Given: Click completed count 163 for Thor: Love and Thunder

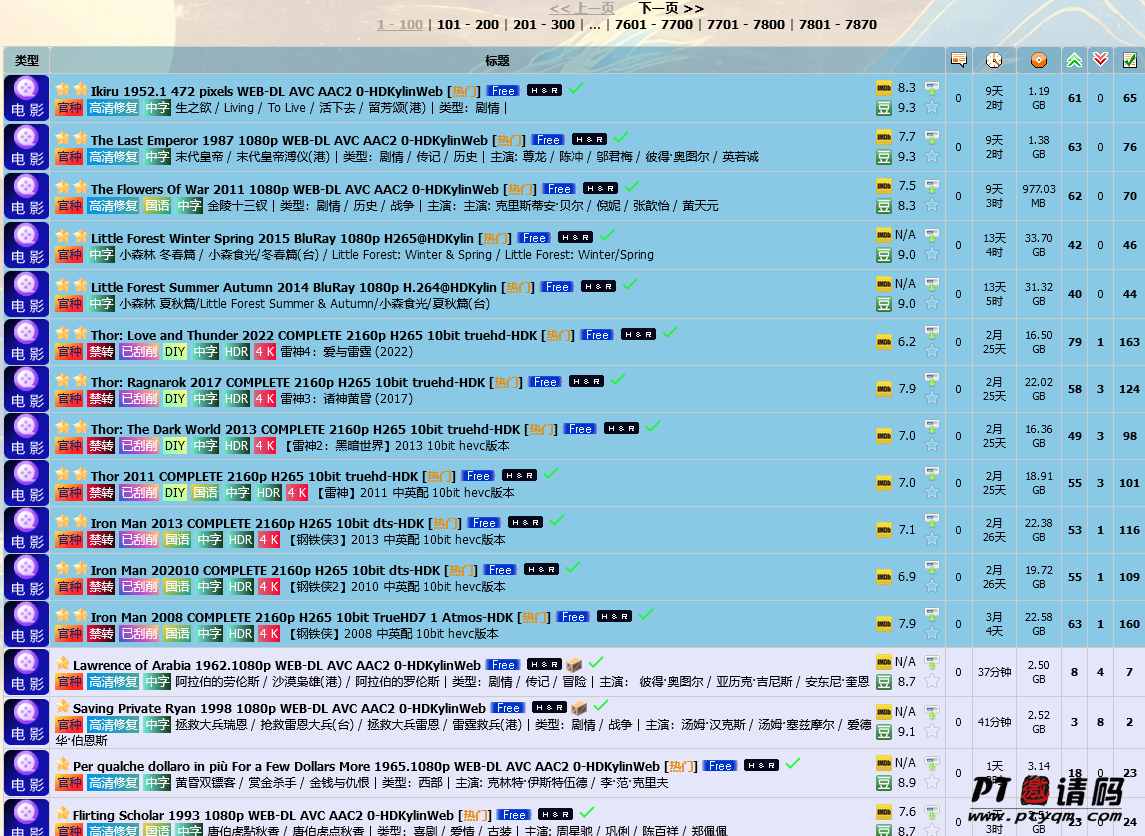Looking at the screenshot, I should coord(1129,342).
